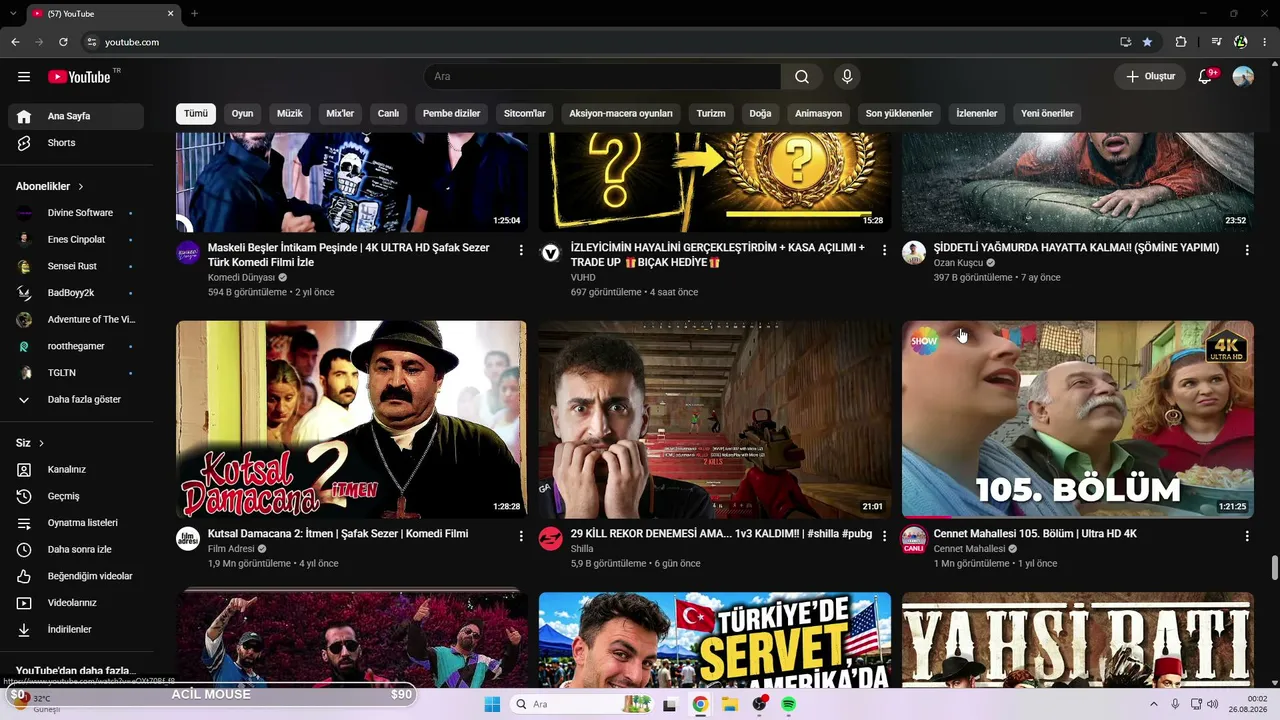The height and width of the screenshot is (720, 1280).
Task: Type in the Ara search field
Action: click(603, 77)
